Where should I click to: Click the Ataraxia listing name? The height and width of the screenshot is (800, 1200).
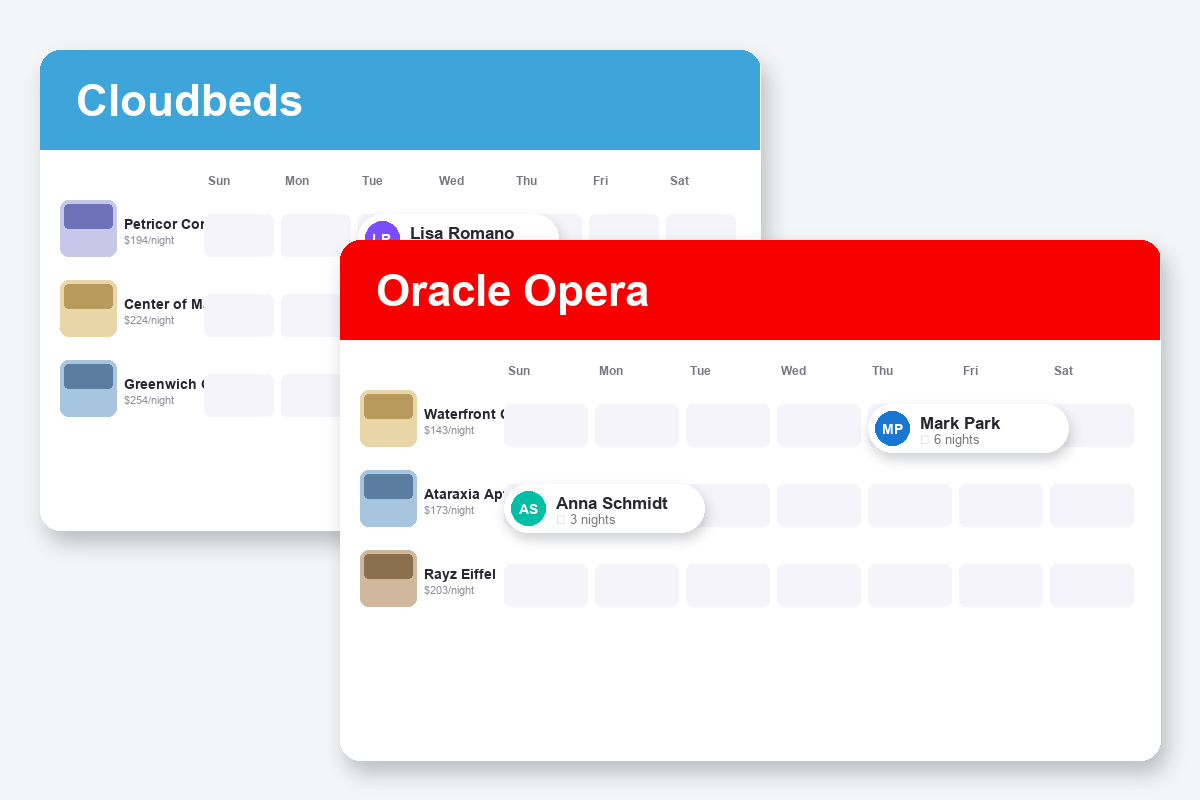point(464,494)
